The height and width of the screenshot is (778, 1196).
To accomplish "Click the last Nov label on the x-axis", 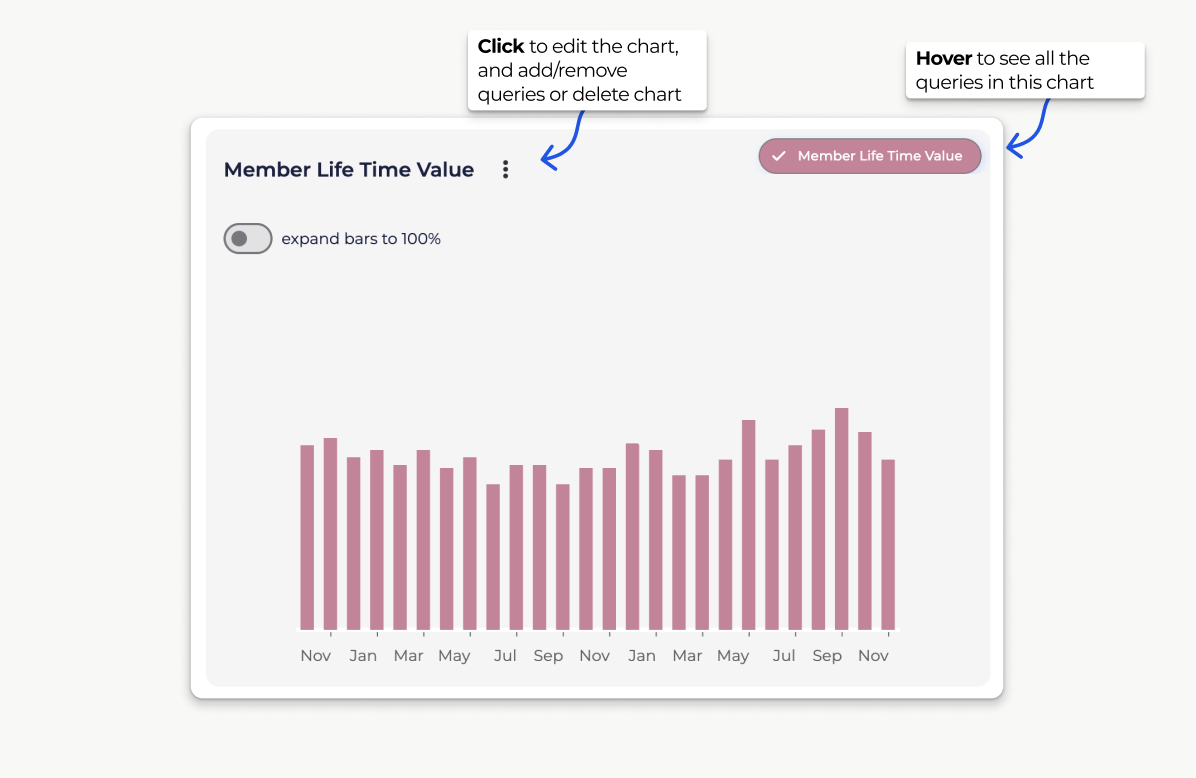I will (x=873, y=656).
